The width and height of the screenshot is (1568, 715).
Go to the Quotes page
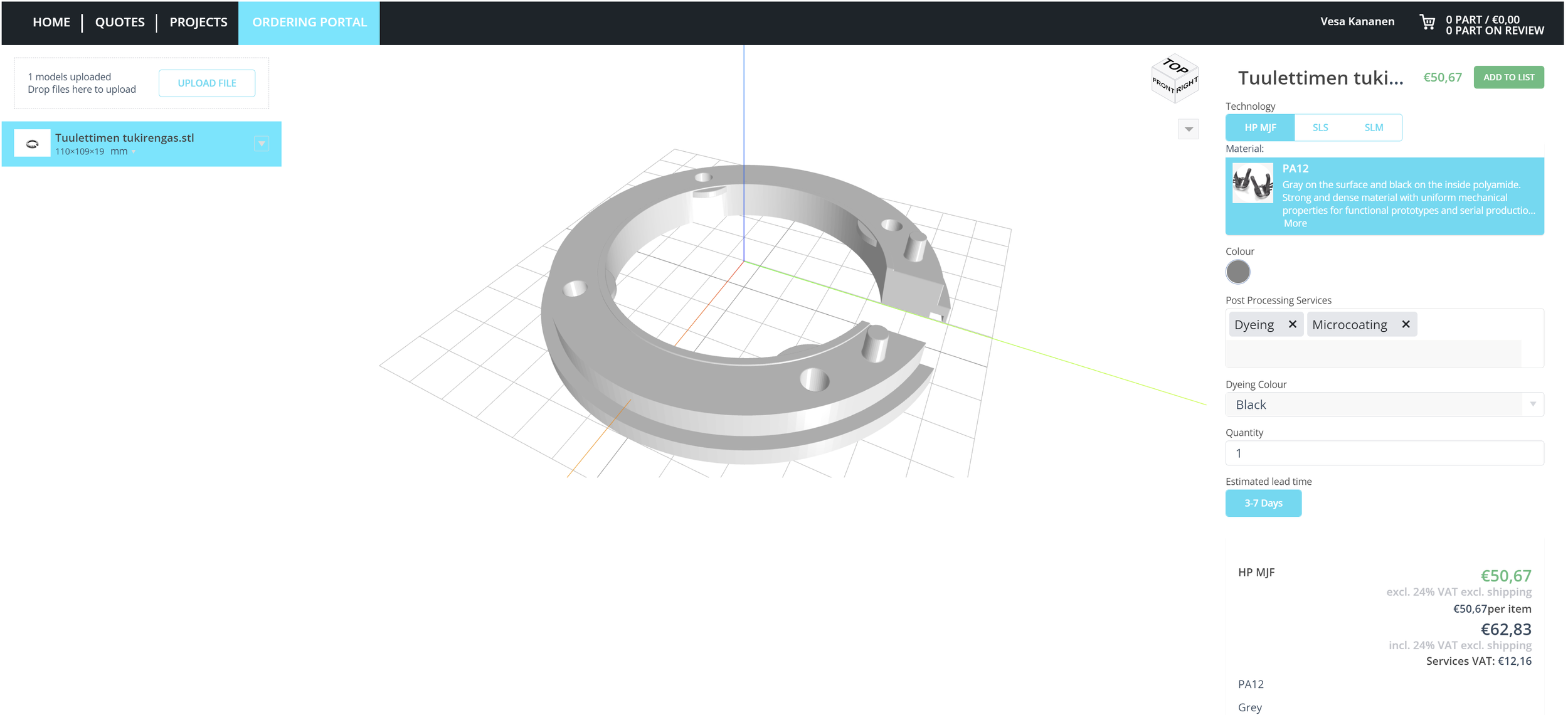(x=120, y=23)
